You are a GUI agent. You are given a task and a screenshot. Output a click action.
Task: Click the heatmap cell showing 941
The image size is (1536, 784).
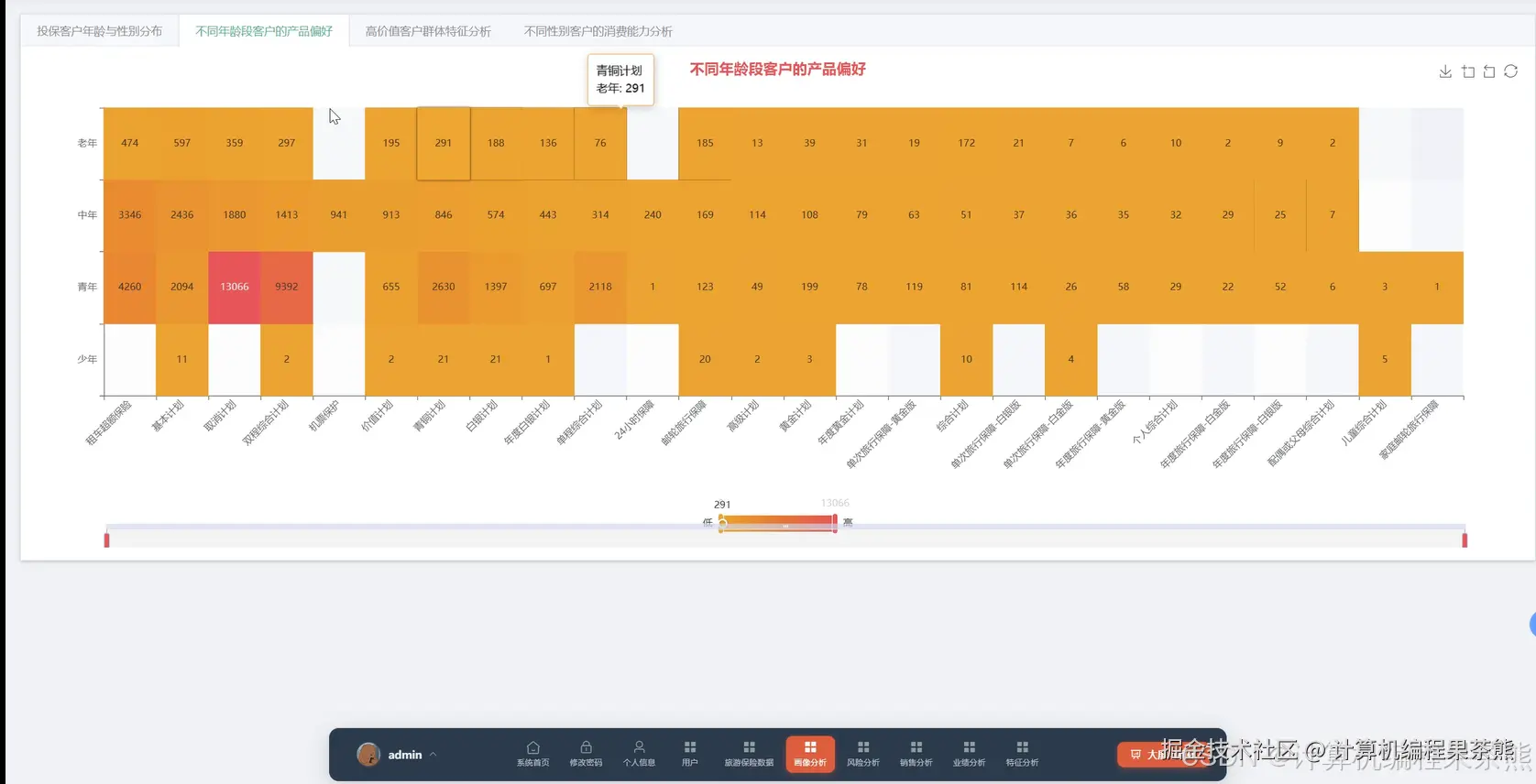click(x=339, y=215)
